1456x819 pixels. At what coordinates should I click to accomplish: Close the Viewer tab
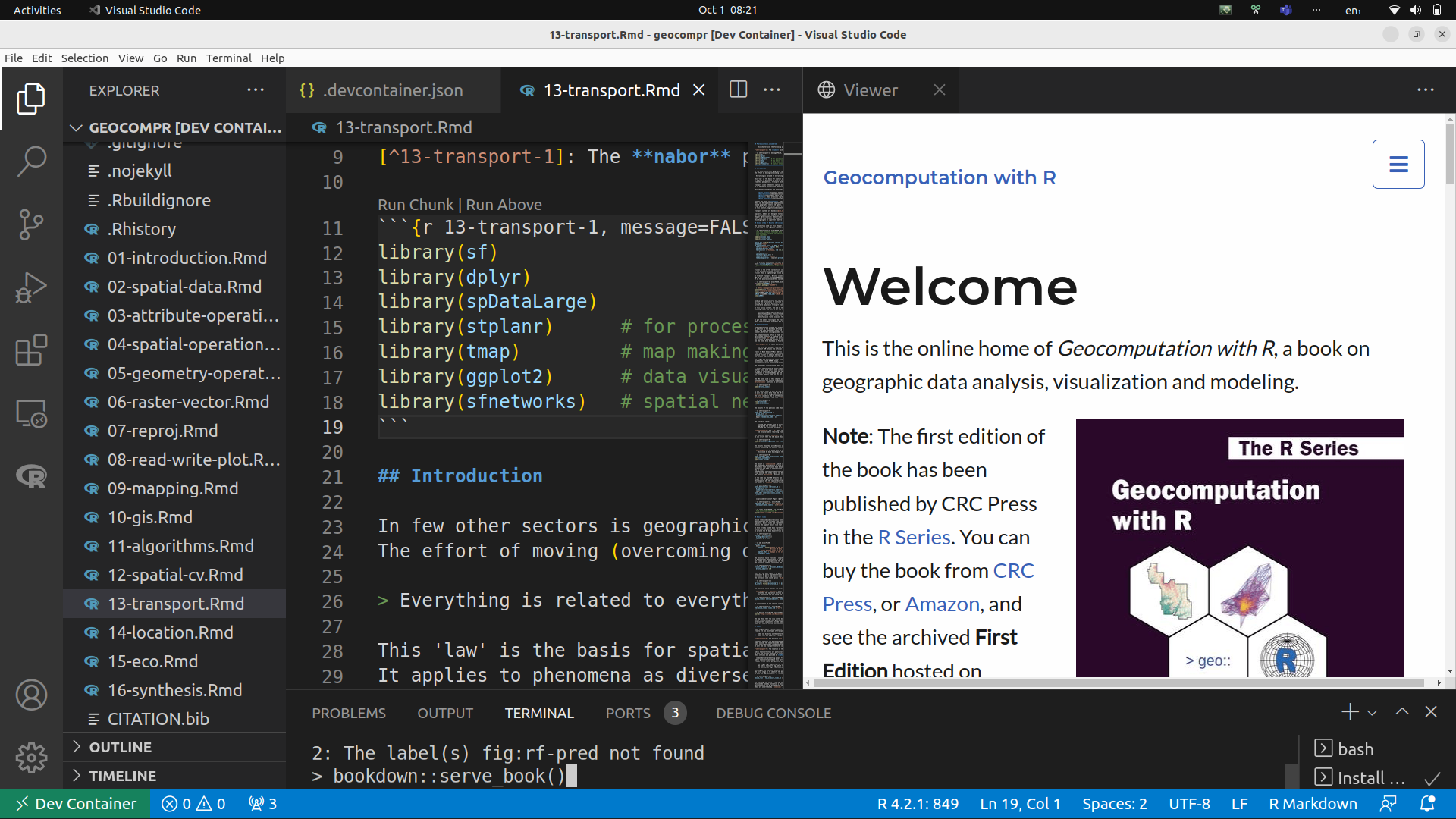(940, 89)
